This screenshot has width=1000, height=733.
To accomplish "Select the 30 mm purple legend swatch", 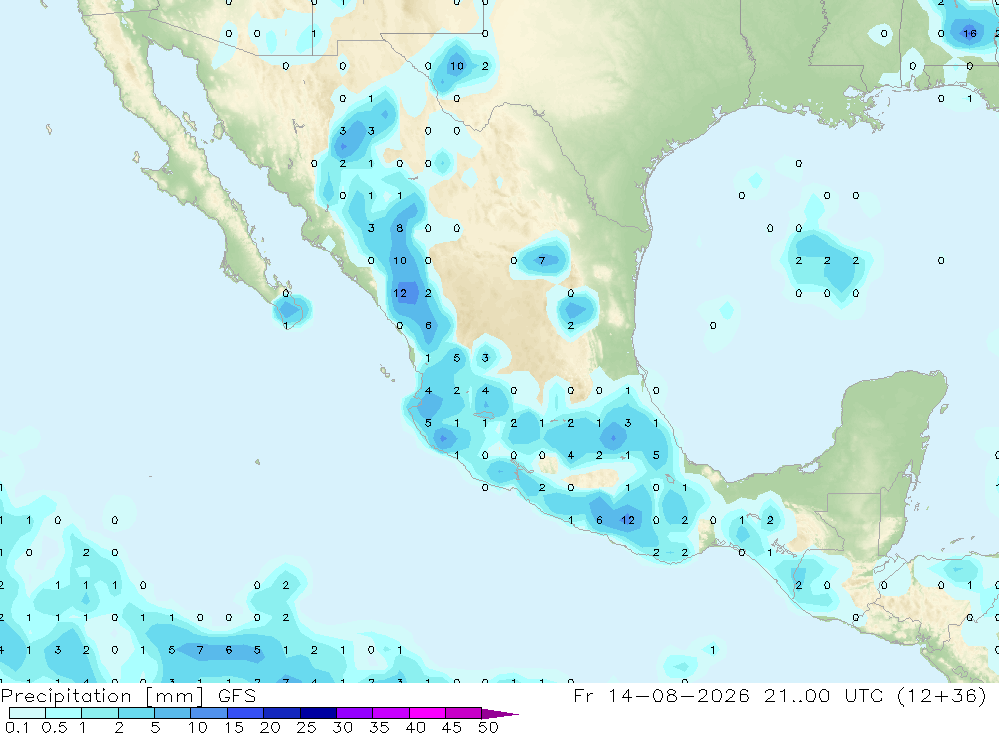I will pyautogui.click(x=354, y=713).
